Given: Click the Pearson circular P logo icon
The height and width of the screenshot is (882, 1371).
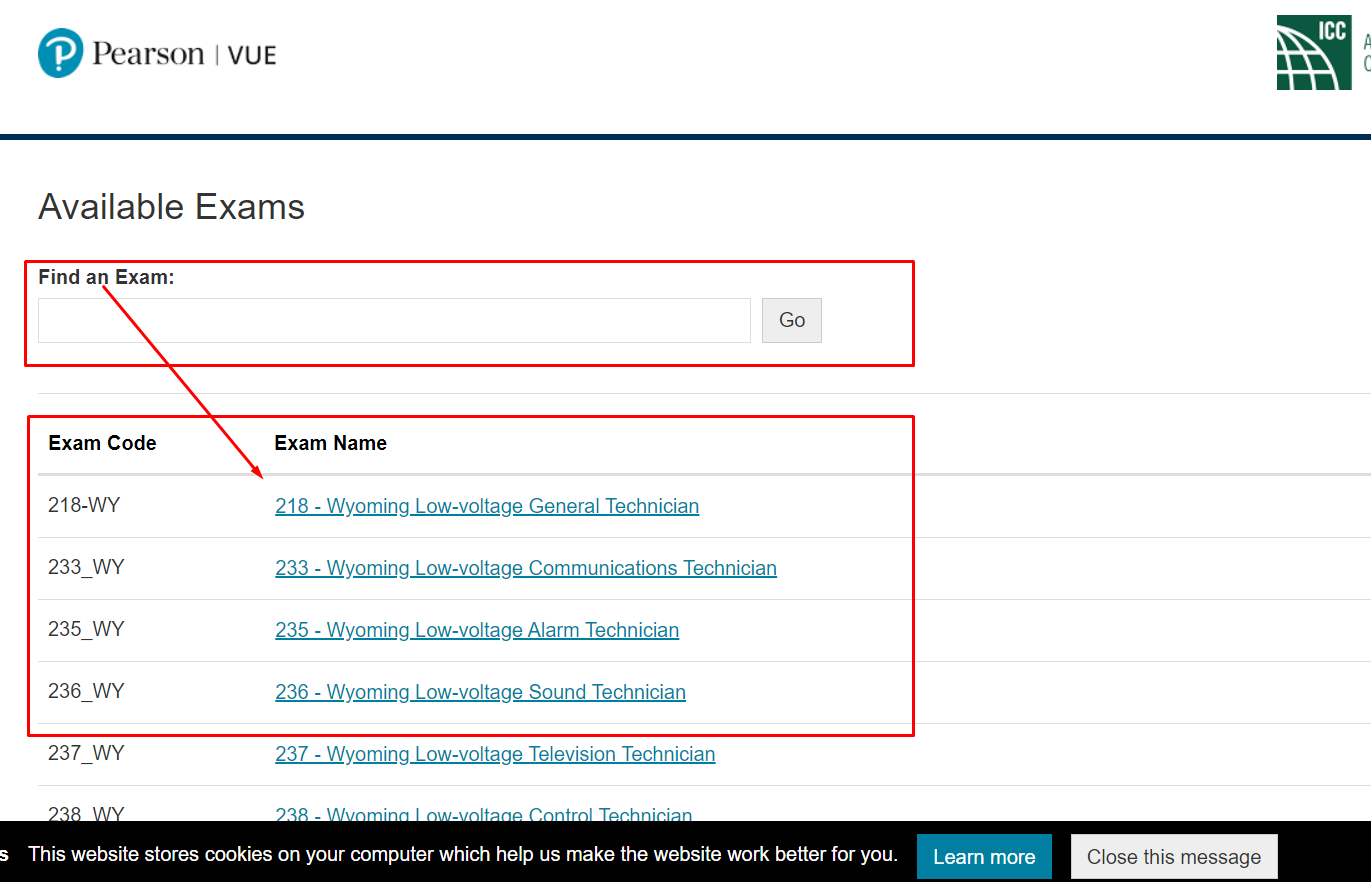Looking at the screenshot, I should [60, 53].
